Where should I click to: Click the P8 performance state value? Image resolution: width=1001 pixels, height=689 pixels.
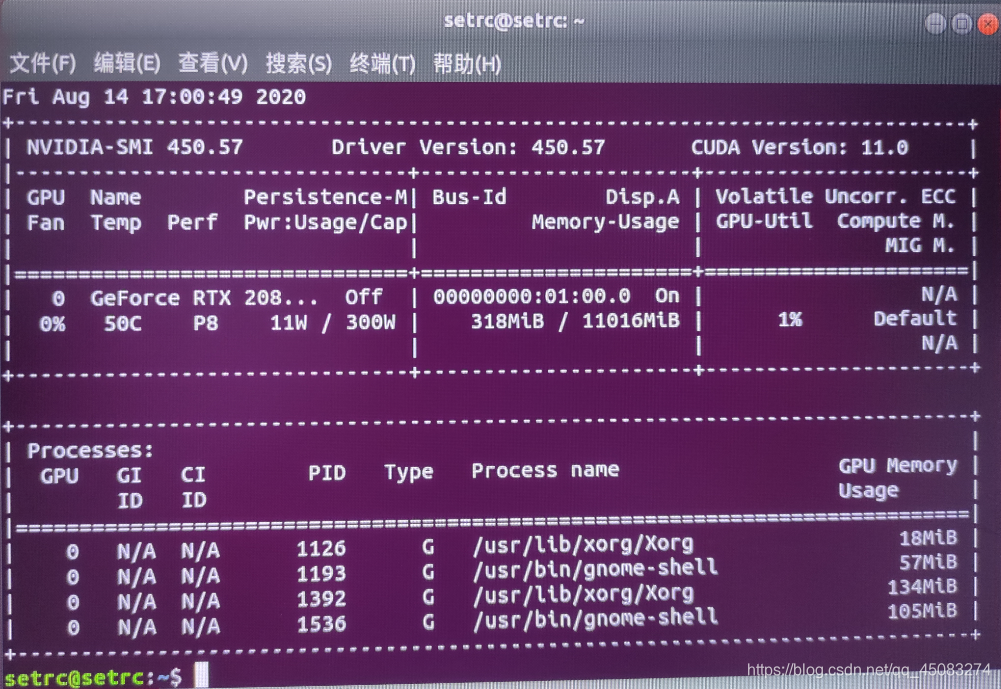206,323
